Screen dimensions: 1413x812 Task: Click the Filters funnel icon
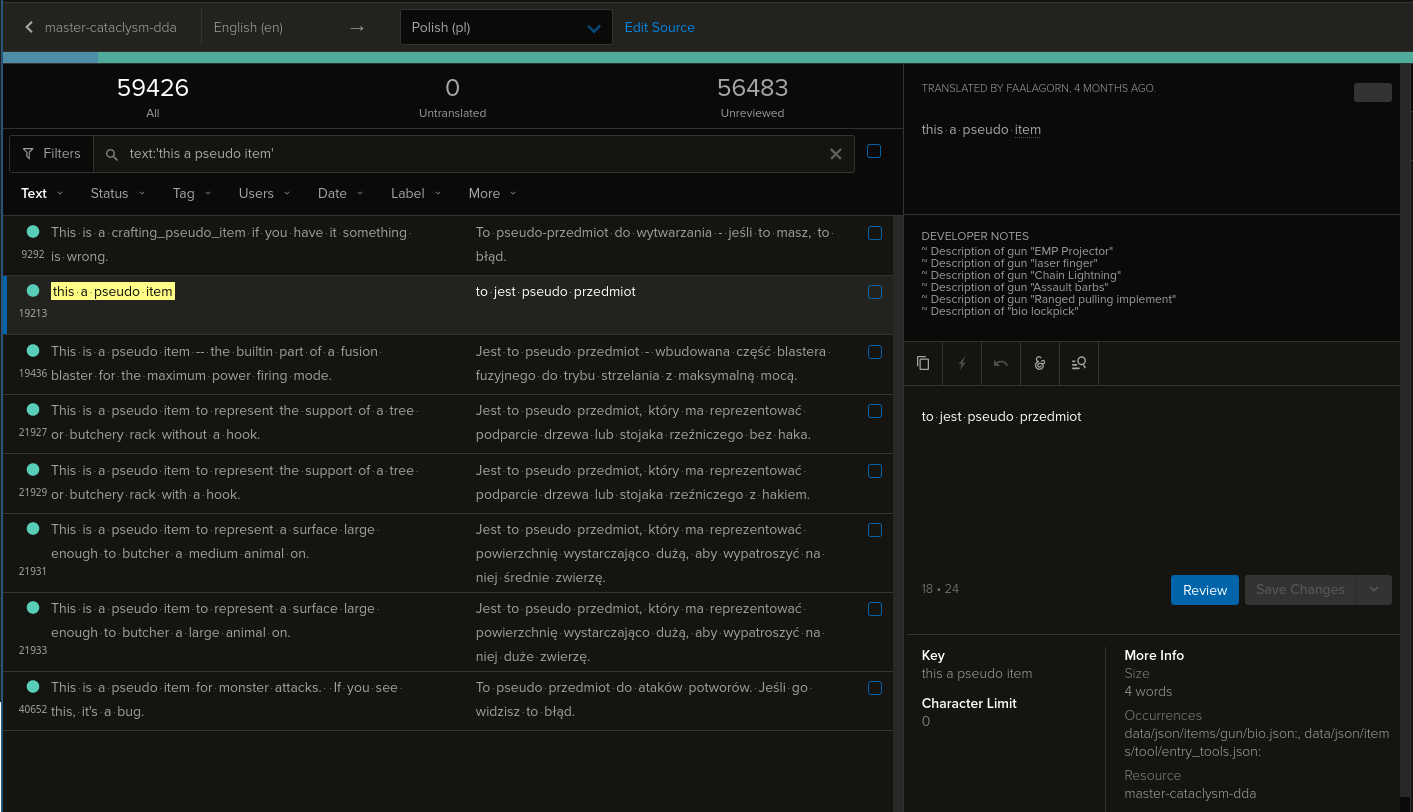point(50,153)
